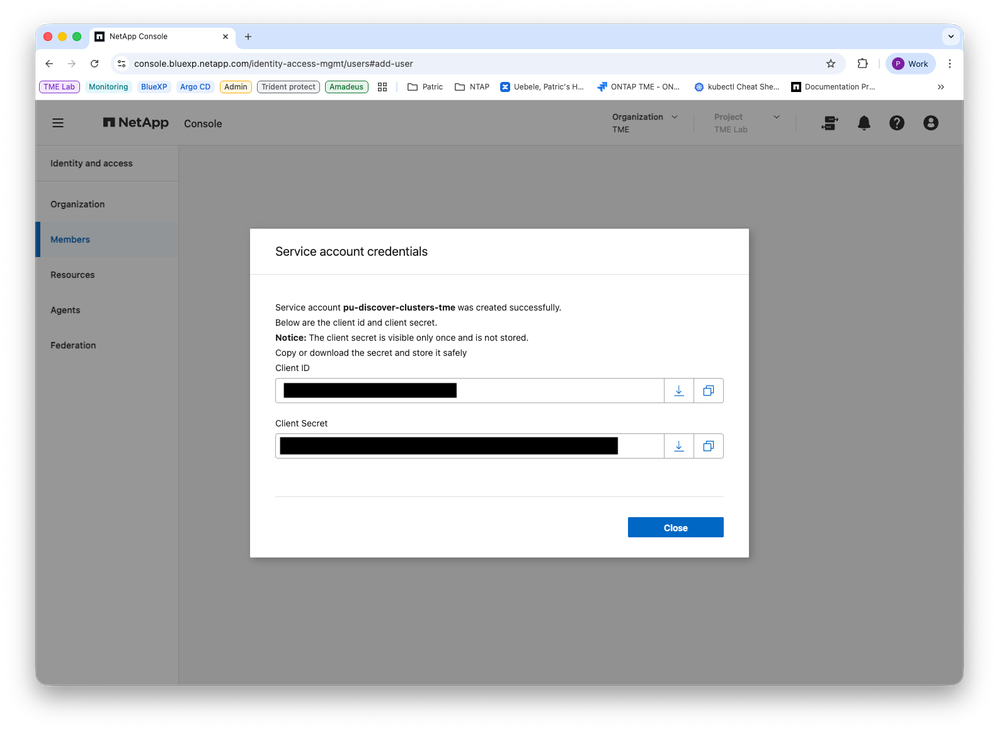Open the tab groups grid icon

point(382,87)
